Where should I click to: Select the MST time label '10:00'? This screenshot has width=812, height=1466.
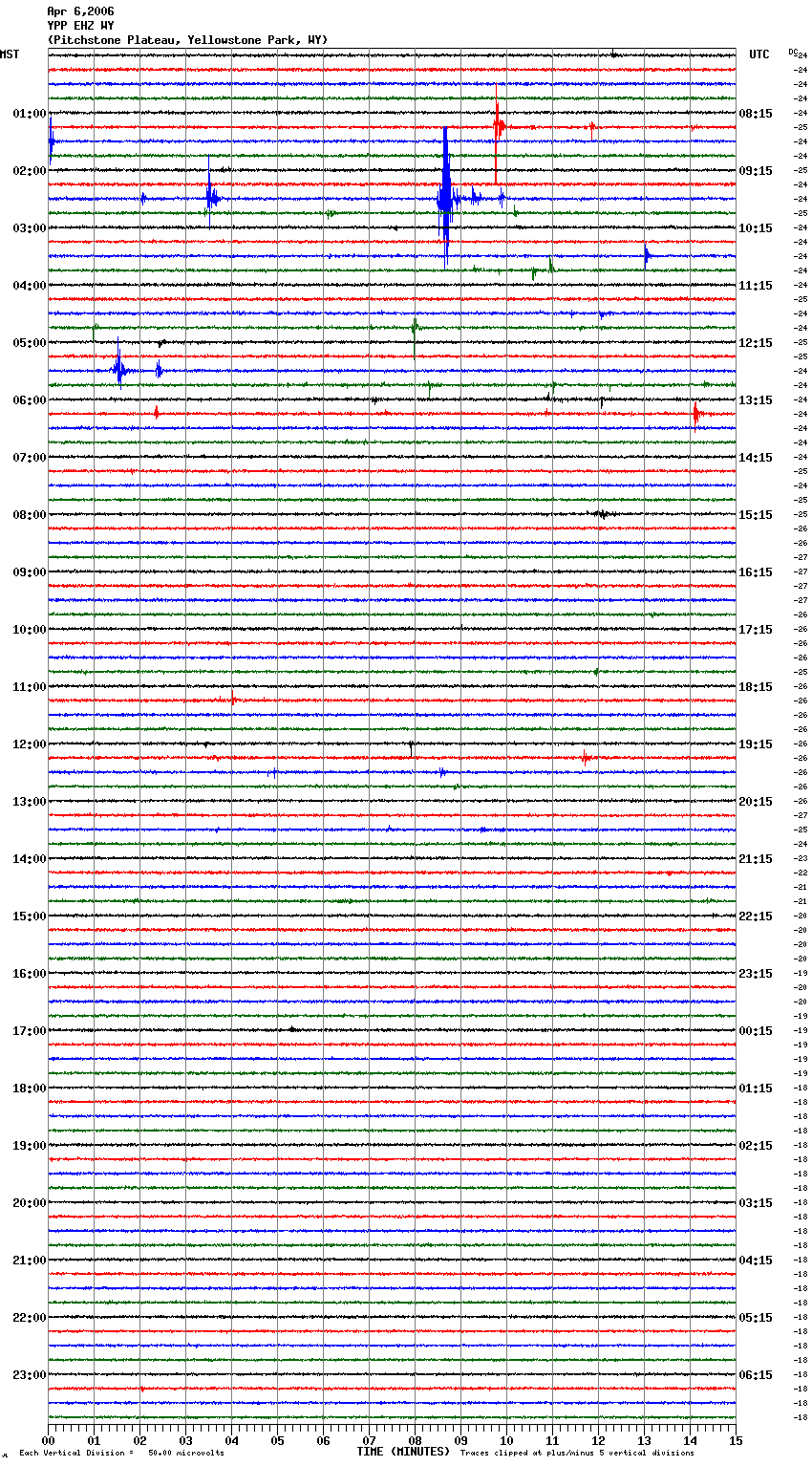tap(30, 630)
